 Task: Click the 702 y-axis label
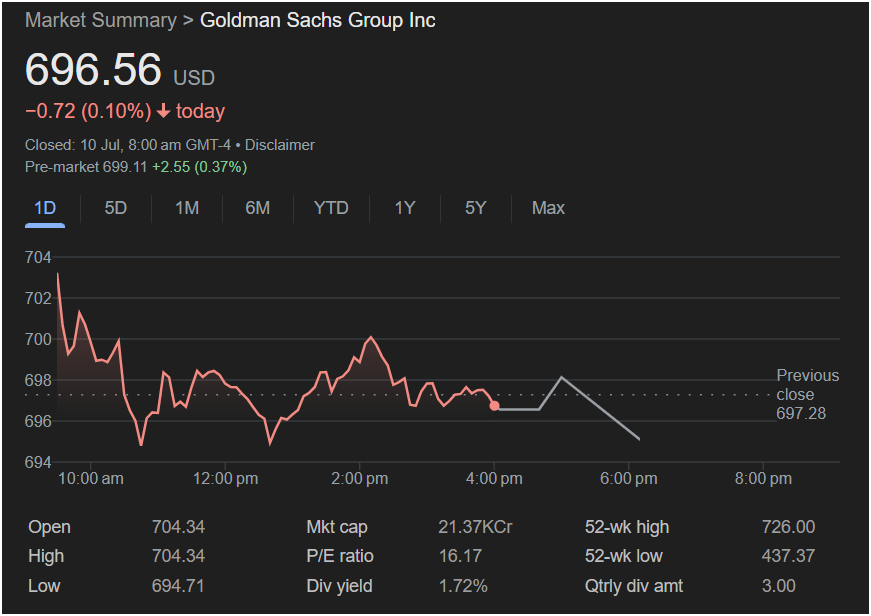coord(38,299)
